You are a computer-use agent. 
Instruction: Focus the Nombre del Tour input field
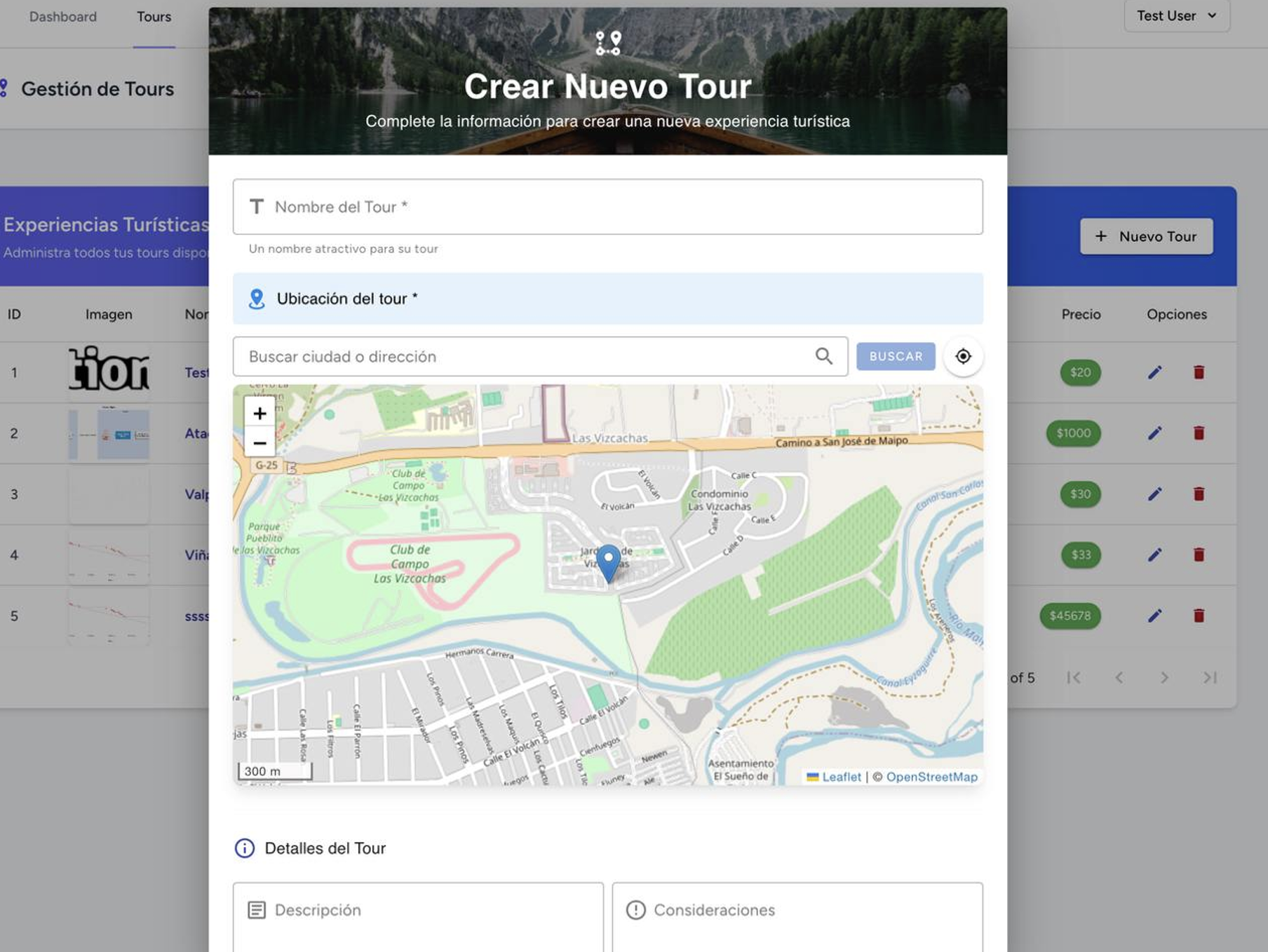click(607, 207)
